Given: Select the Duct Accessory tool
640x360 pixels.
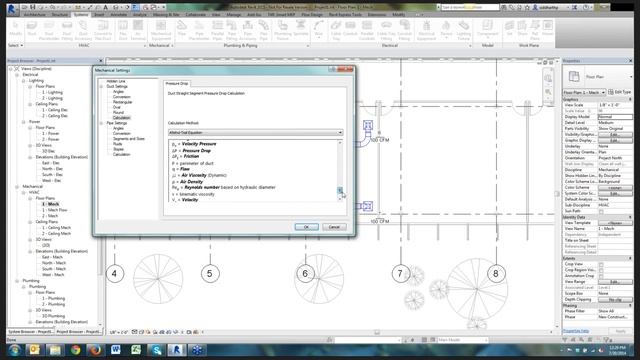Looking at the screenshot, I should [83, 30].
